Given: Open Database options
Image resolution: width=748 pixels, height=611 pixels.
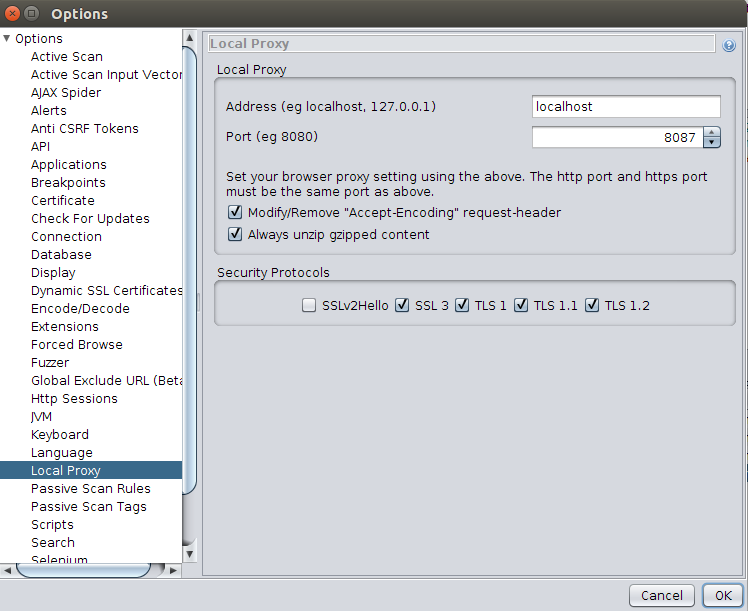Looking at the screenshot, I should [x=61, y=254].
